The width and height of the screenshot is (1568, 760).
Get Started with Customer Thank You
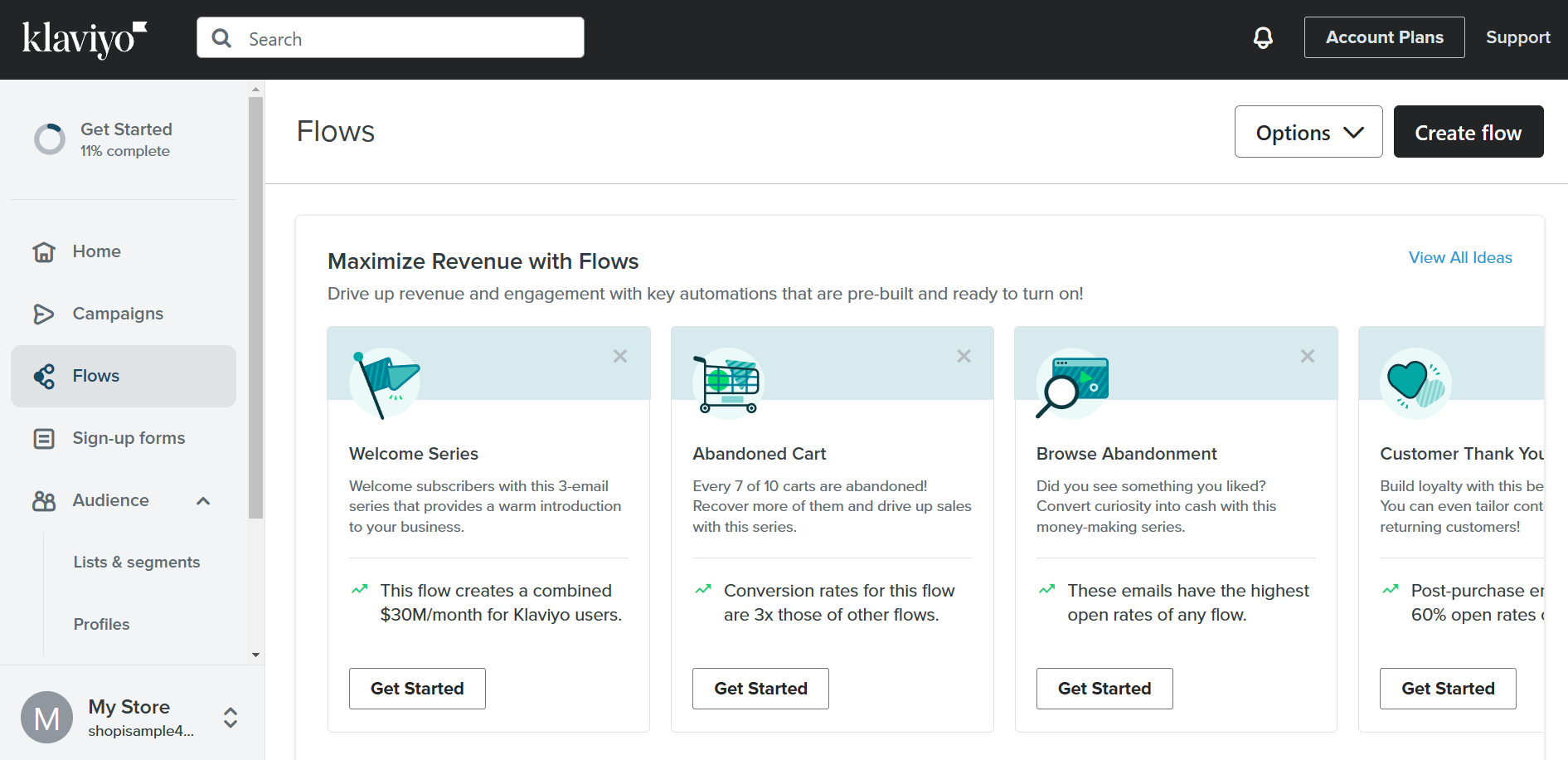coord(1448,689)
